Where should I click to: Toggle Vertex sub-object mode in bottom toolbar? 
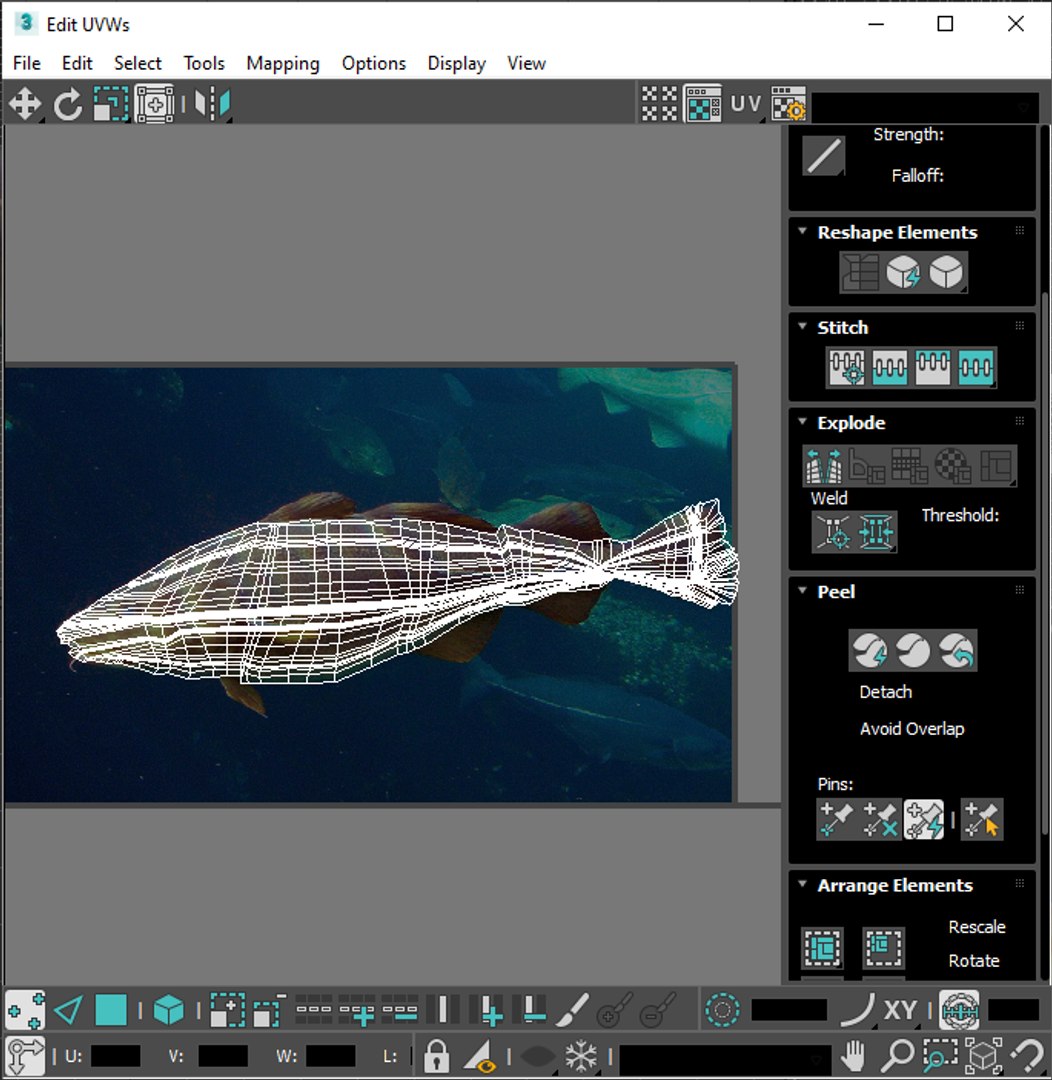point(25,1010)
